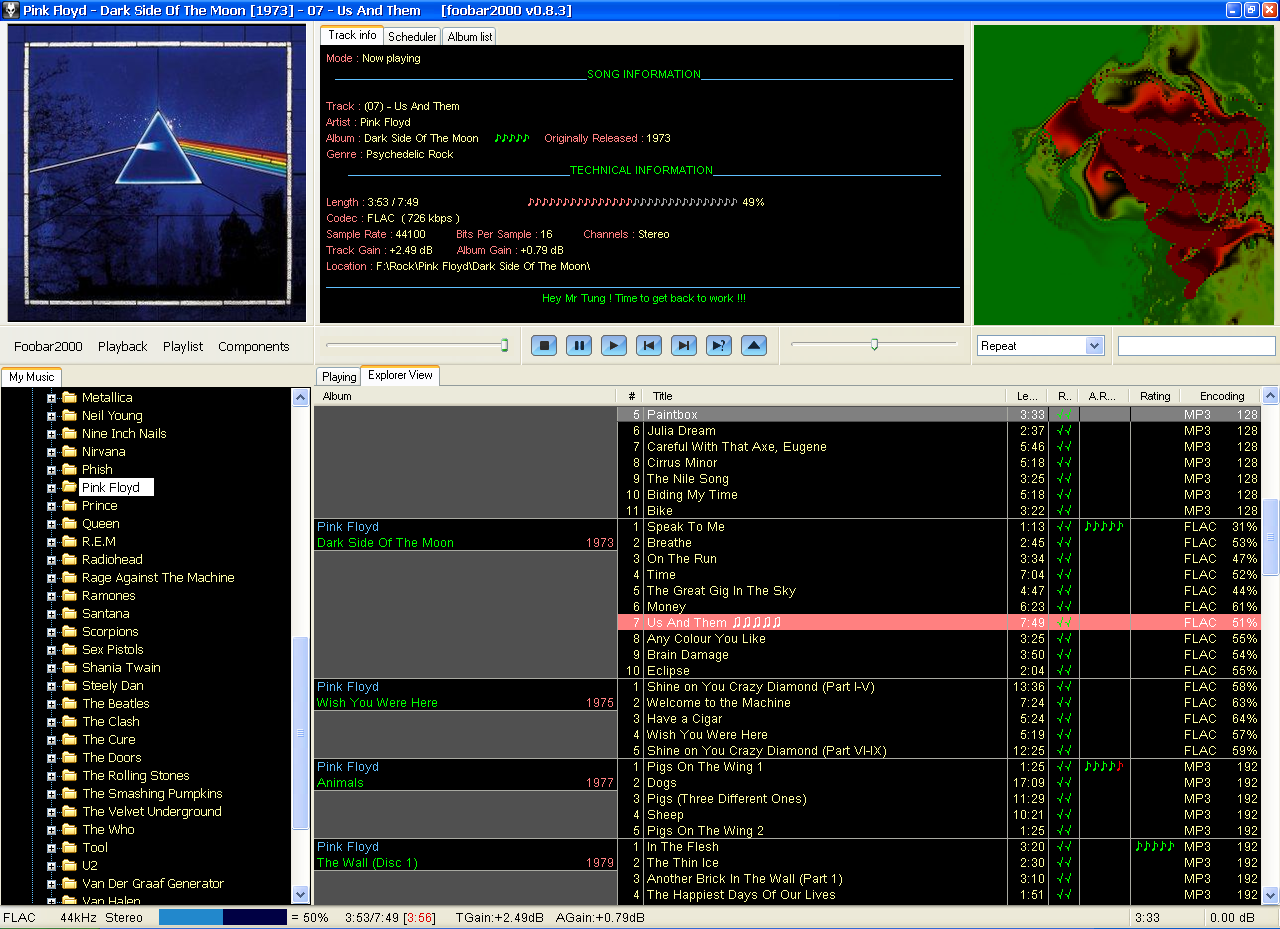
Task: Click the Metallica folder icon
Action: [69, 397]
